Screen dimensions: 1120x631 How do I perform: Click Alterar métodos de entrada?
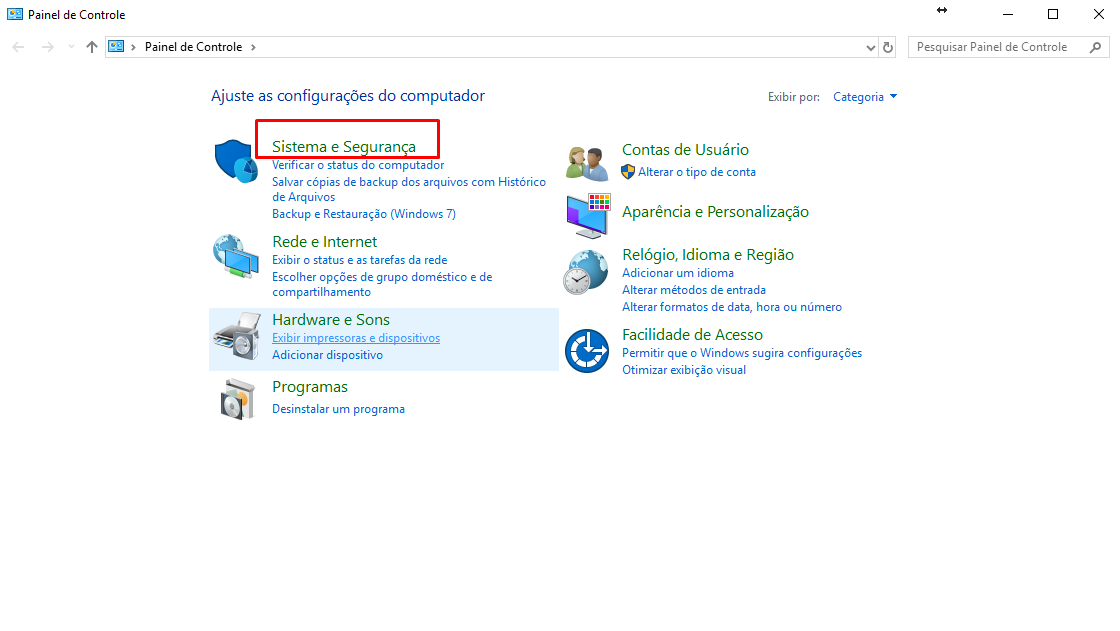pos(694,290)
